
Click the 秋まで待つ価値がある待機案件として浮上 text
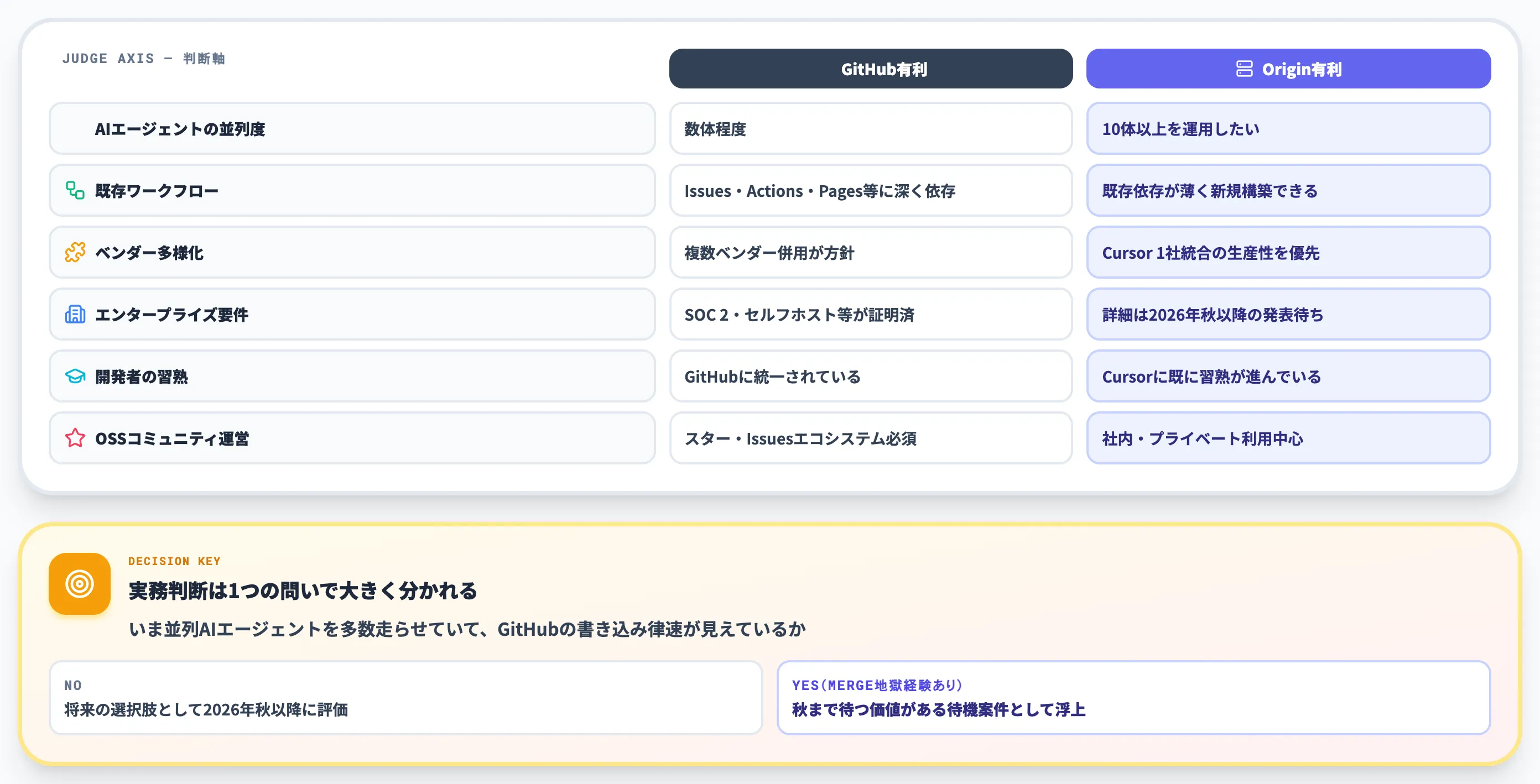938,709
